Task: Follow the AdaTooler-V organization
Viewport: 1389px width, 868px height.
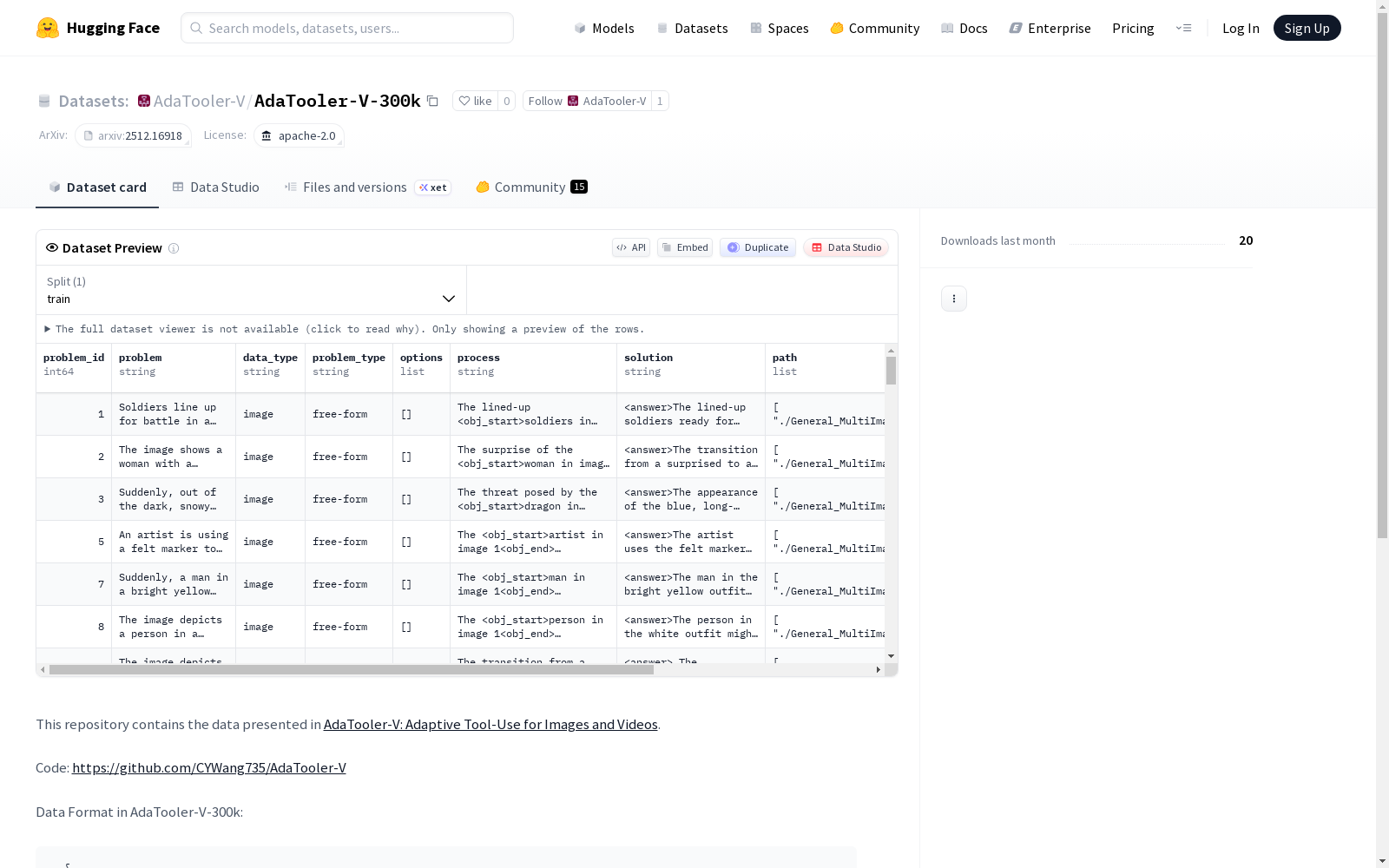Action: tap(587, 101)
